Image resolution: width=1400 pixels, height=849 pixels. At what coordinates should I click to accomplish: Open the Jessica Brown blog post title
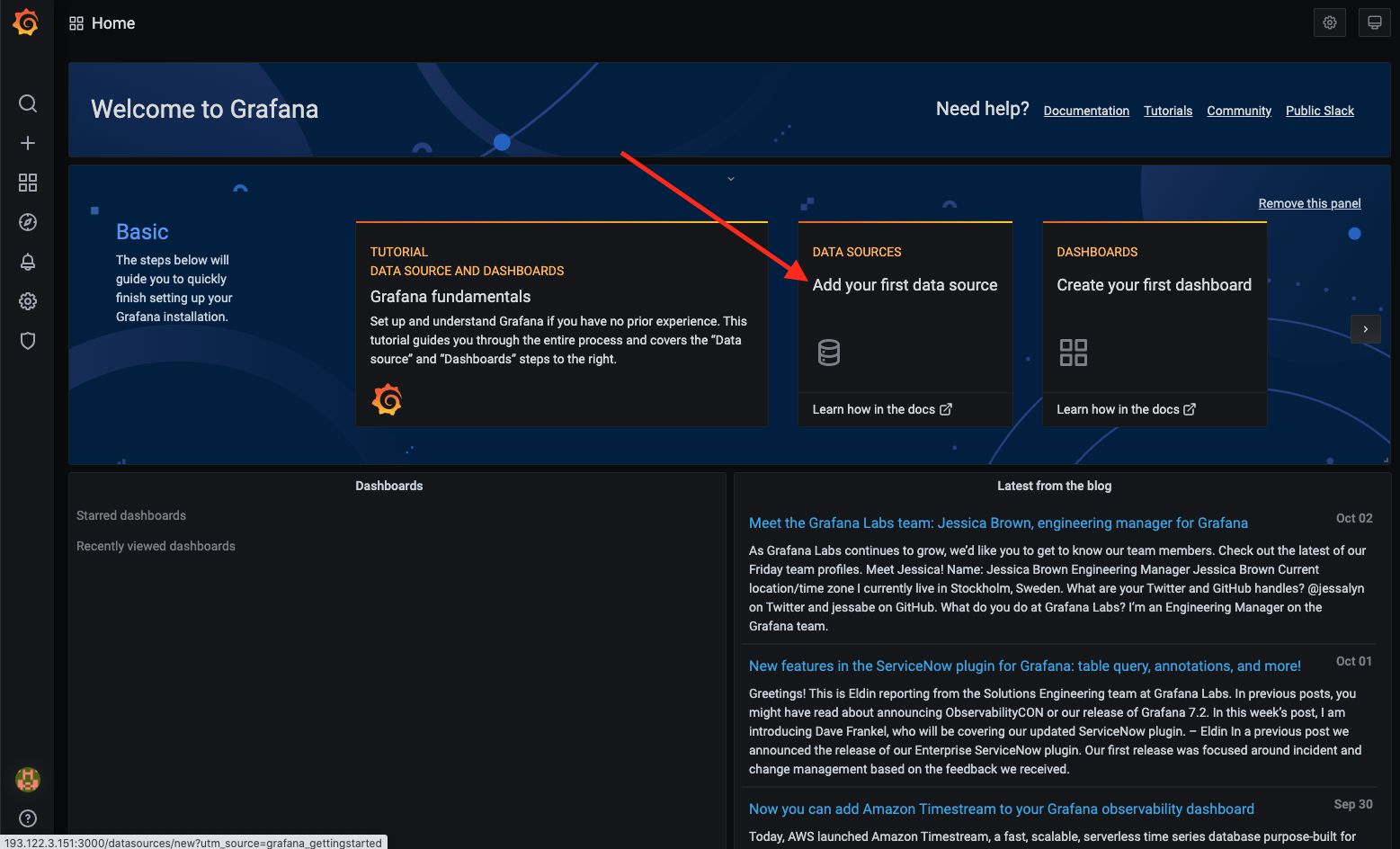[998, 523]
